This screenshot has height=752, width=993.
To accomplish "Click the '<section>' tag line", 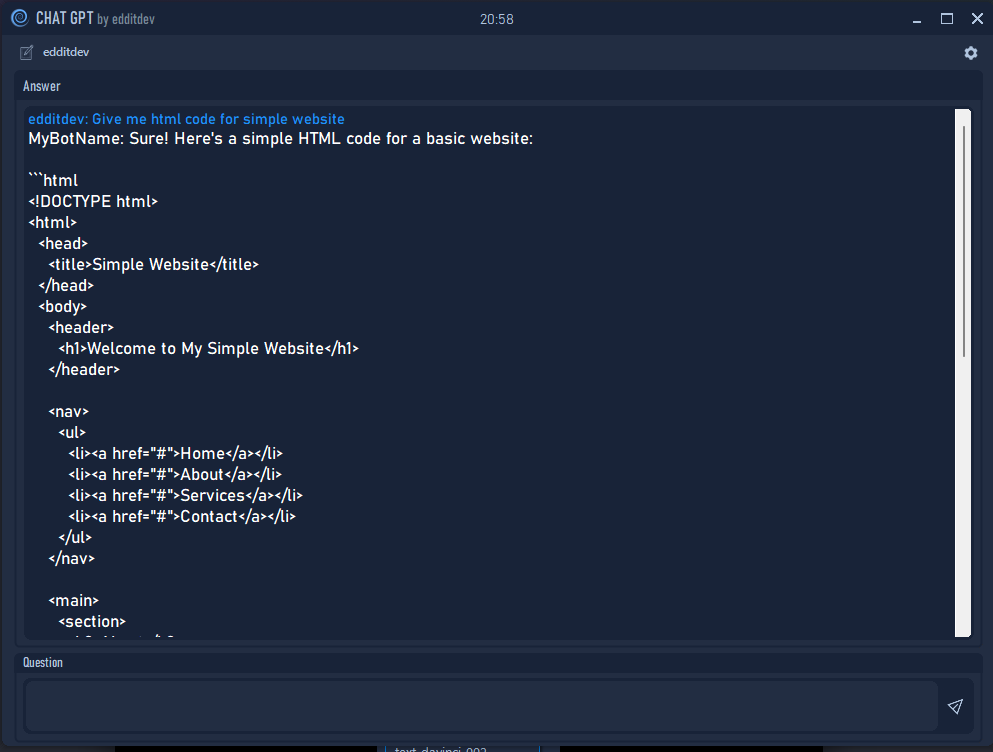I will click(92, 621).
